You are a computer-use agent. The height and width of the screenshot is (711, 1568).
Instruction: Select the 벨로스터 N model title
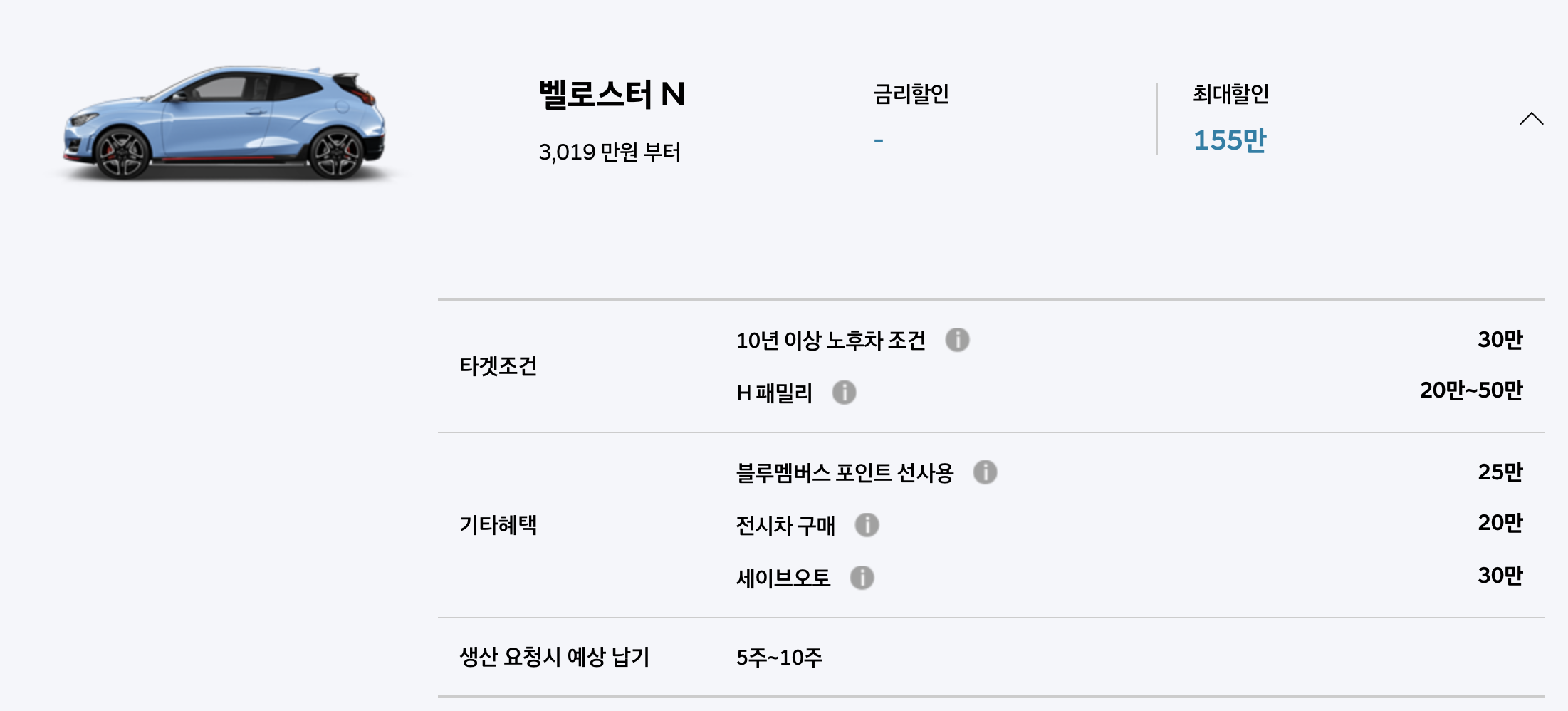pos(611,94)
